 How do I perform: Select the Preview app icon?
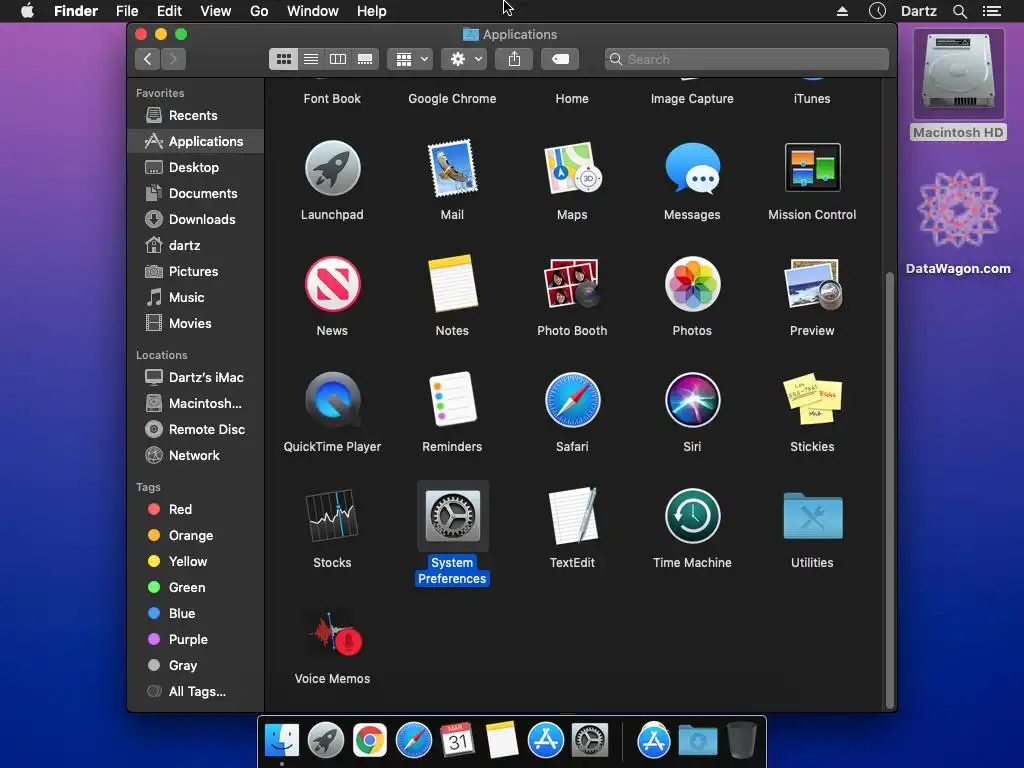coord(812,284)
